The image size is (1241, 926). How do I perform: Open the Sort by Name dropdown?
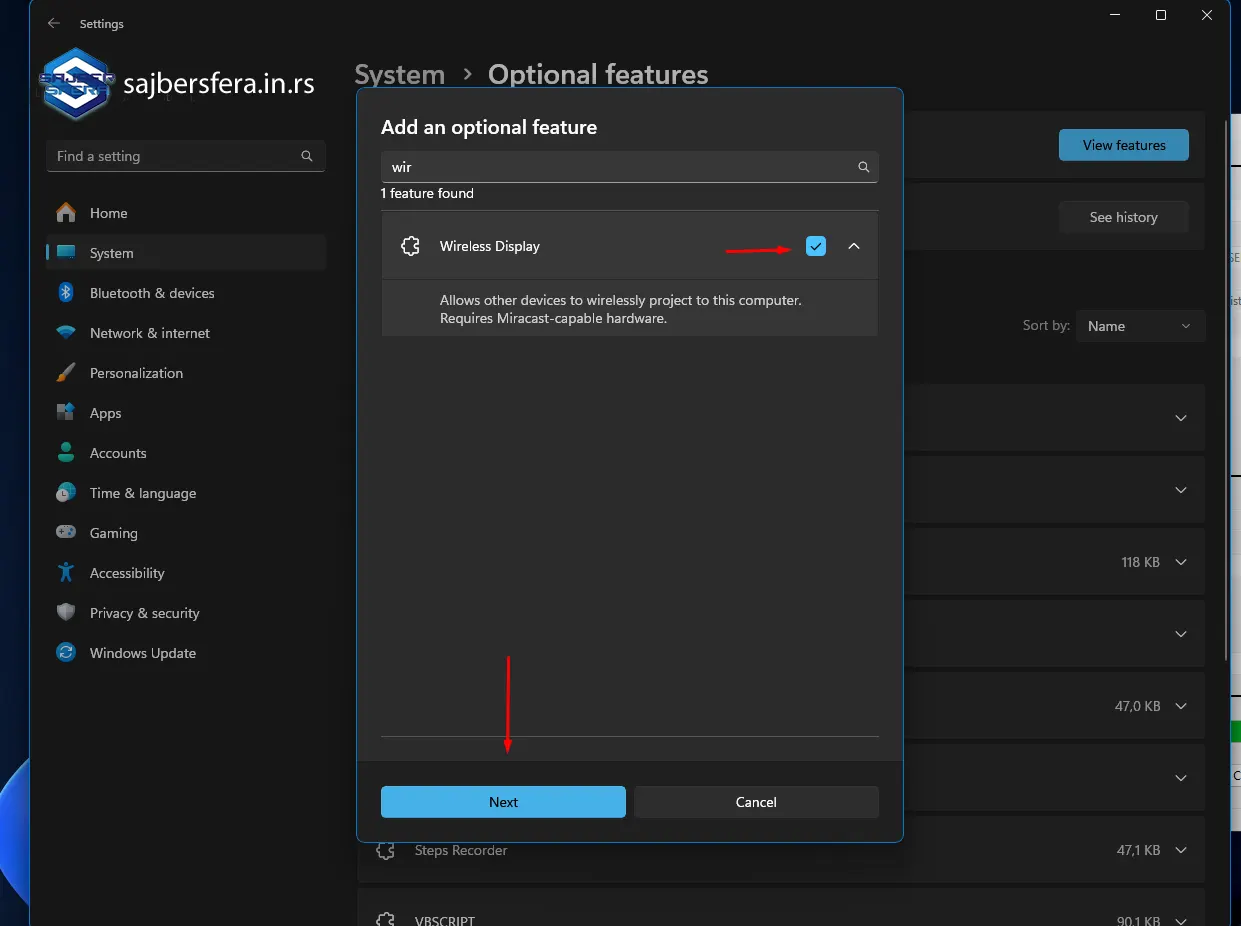pos(1140,326)
